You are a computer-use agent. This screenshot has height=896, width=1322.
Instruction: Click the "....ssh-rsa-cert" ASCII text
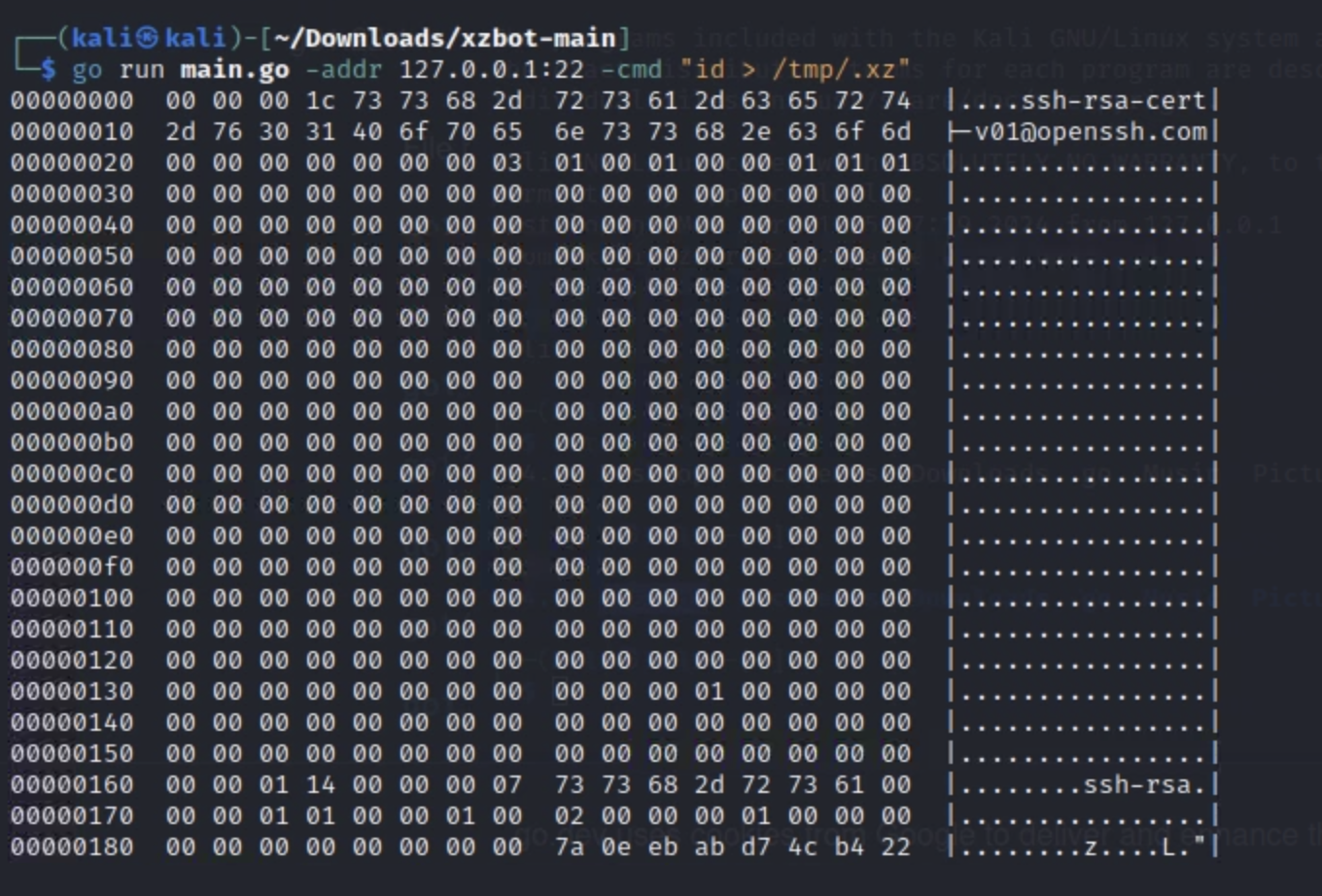tap(1083, 101)
